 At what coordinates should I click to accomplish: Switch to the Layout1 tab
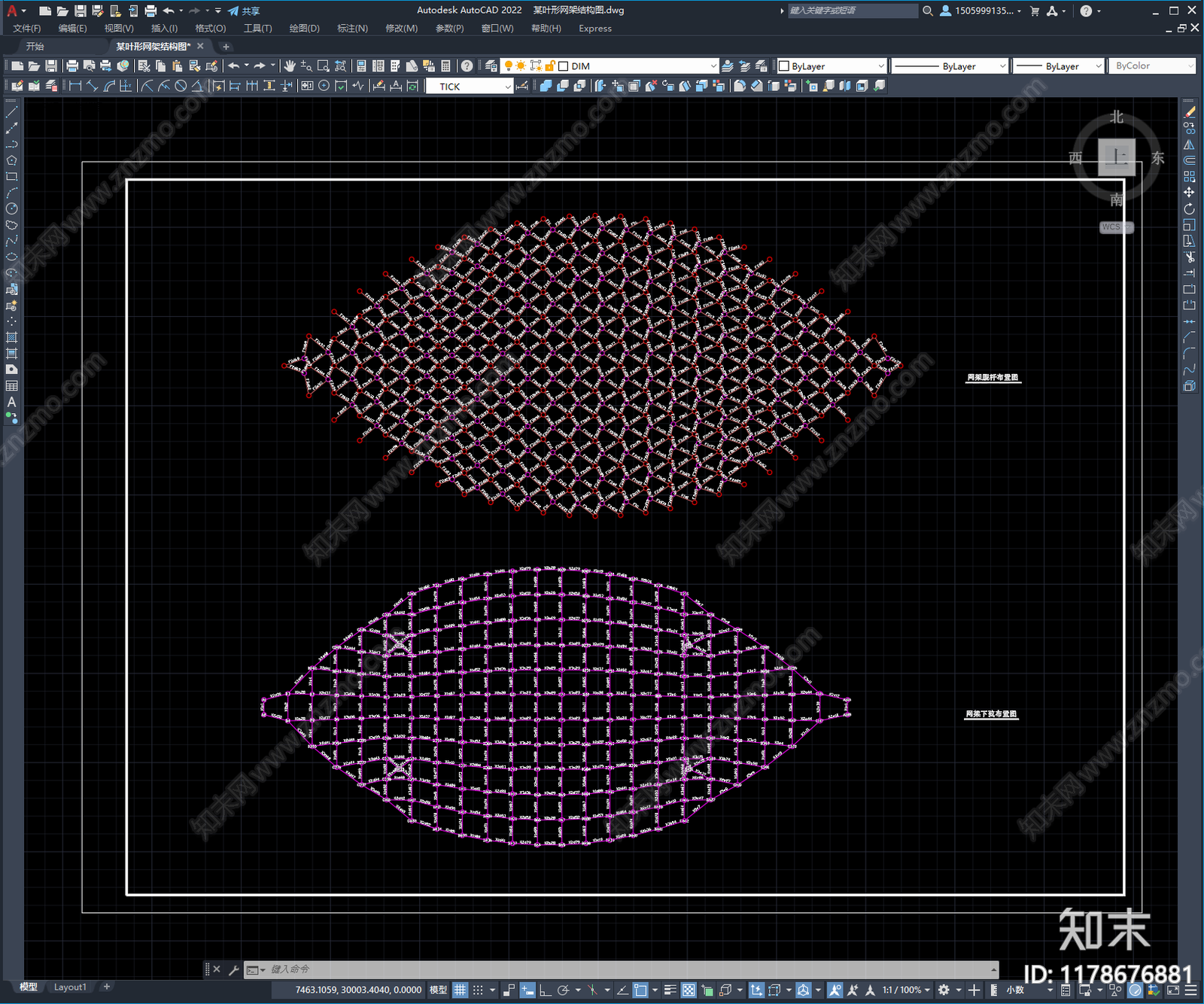70,987
